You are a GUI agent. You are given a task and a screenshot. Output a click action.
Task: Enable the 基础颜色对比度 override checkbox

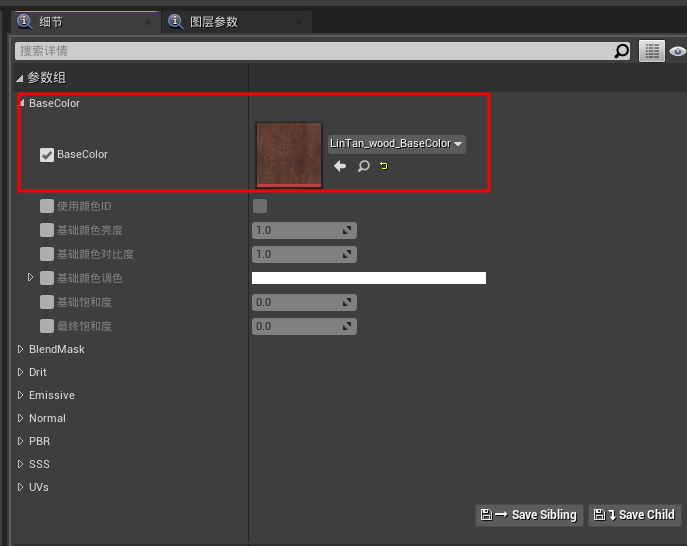coord(46,254)
